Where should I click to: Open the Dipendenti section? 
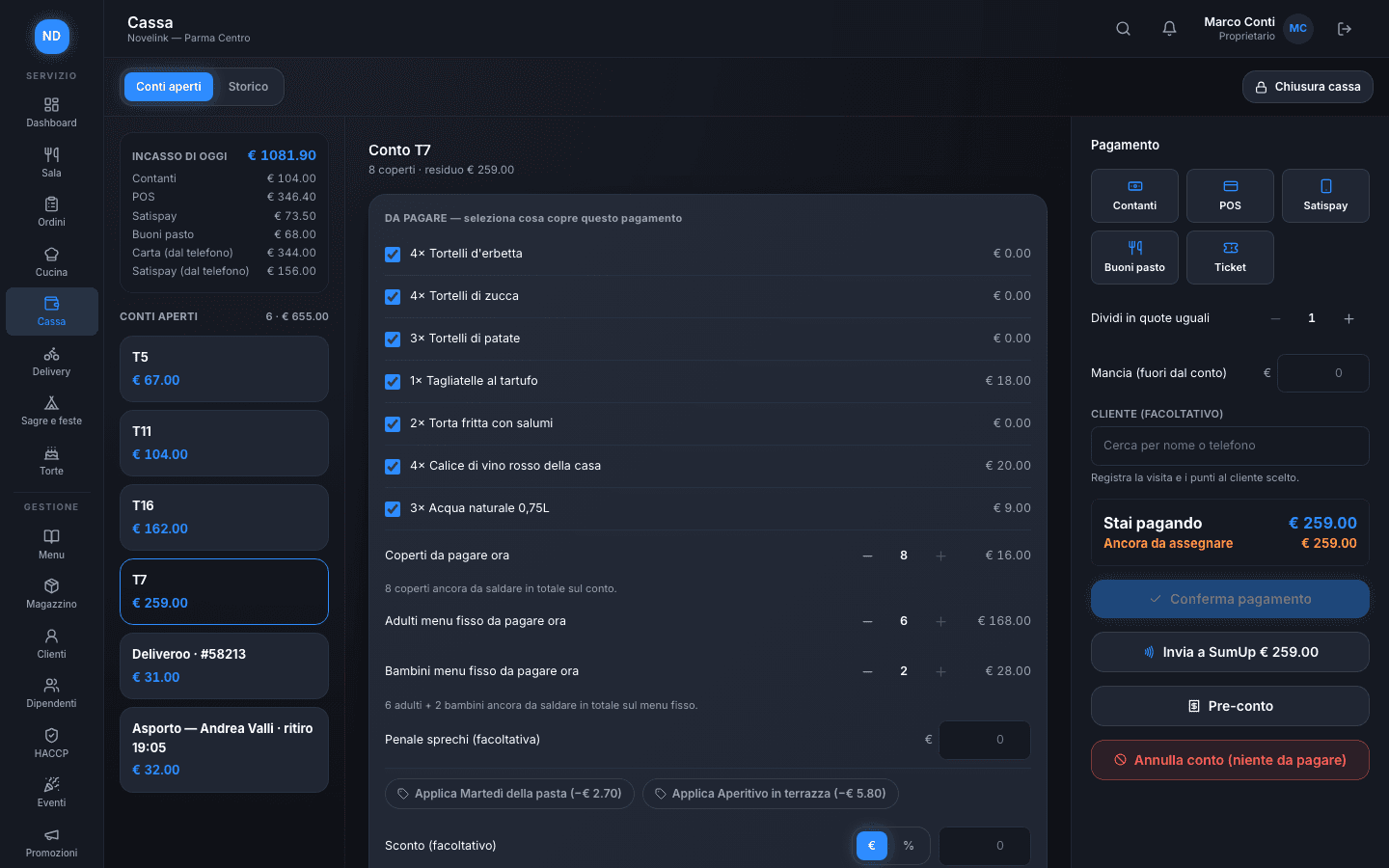click(52, 692)
